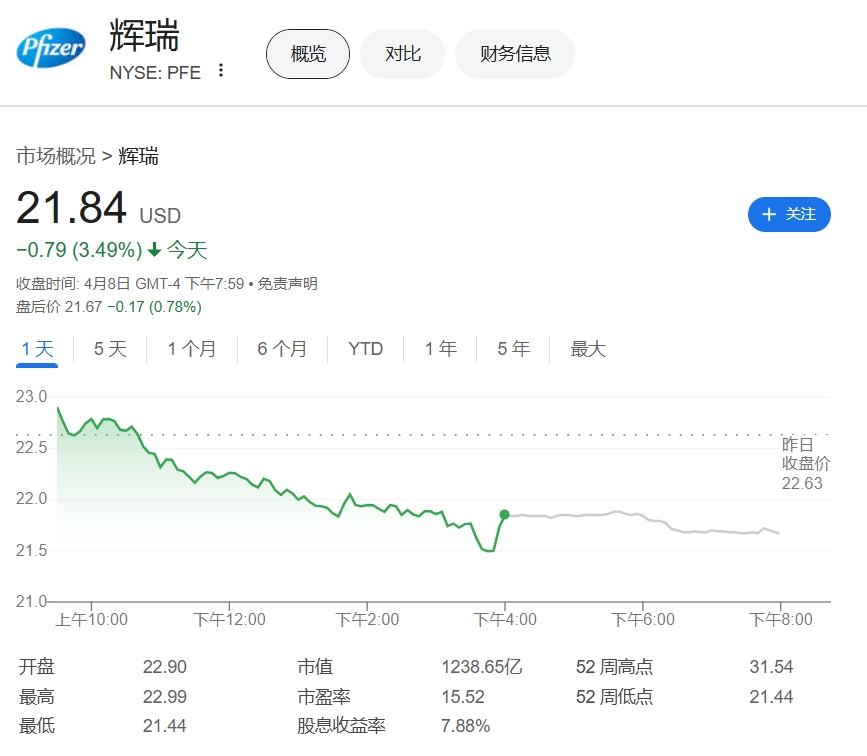Screen dimensions: 867x756
Task: Click the 最高 value 22.99
Action: click(165, 697)
